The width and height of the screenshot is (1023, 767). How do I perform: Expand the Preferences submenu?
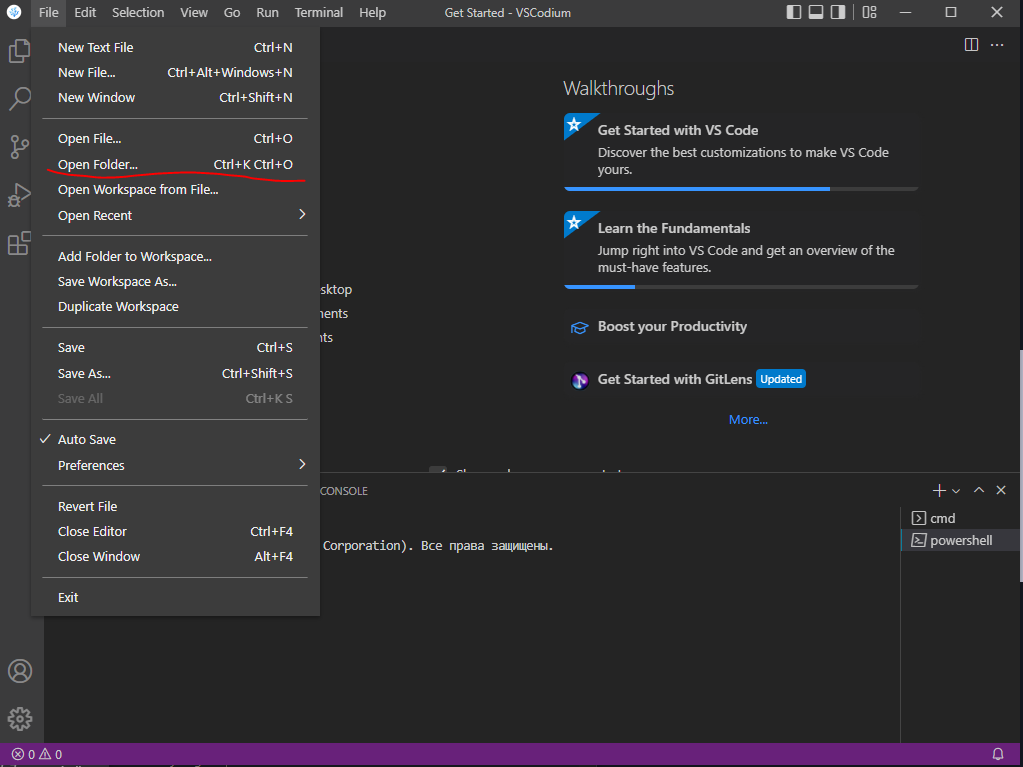click(175, 465)
